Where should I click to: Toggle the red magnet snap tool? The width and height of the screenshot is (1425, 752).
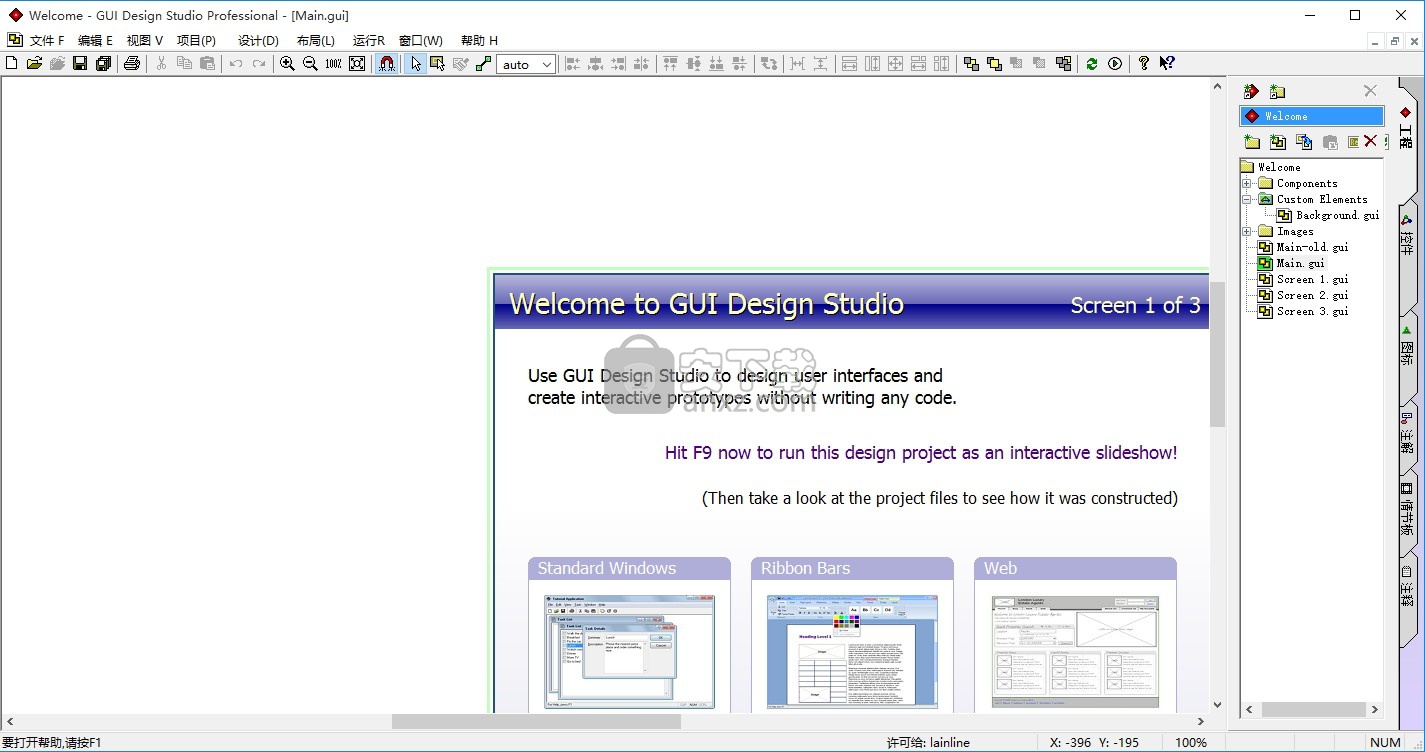(x=387, y=63)
